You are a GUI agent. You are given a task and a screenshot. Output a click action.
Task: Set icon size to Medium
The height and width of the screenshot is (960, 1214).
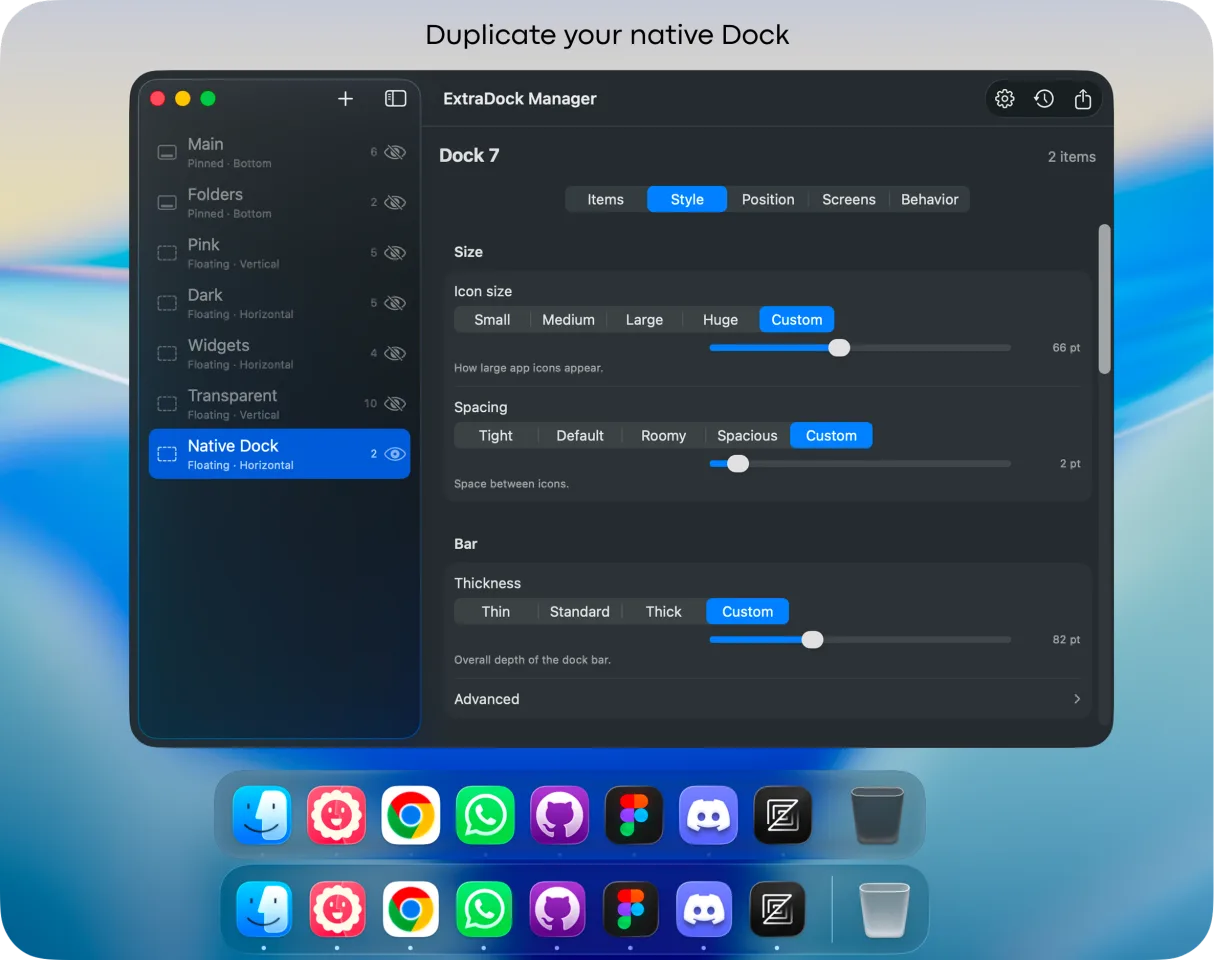pos(568,320)
